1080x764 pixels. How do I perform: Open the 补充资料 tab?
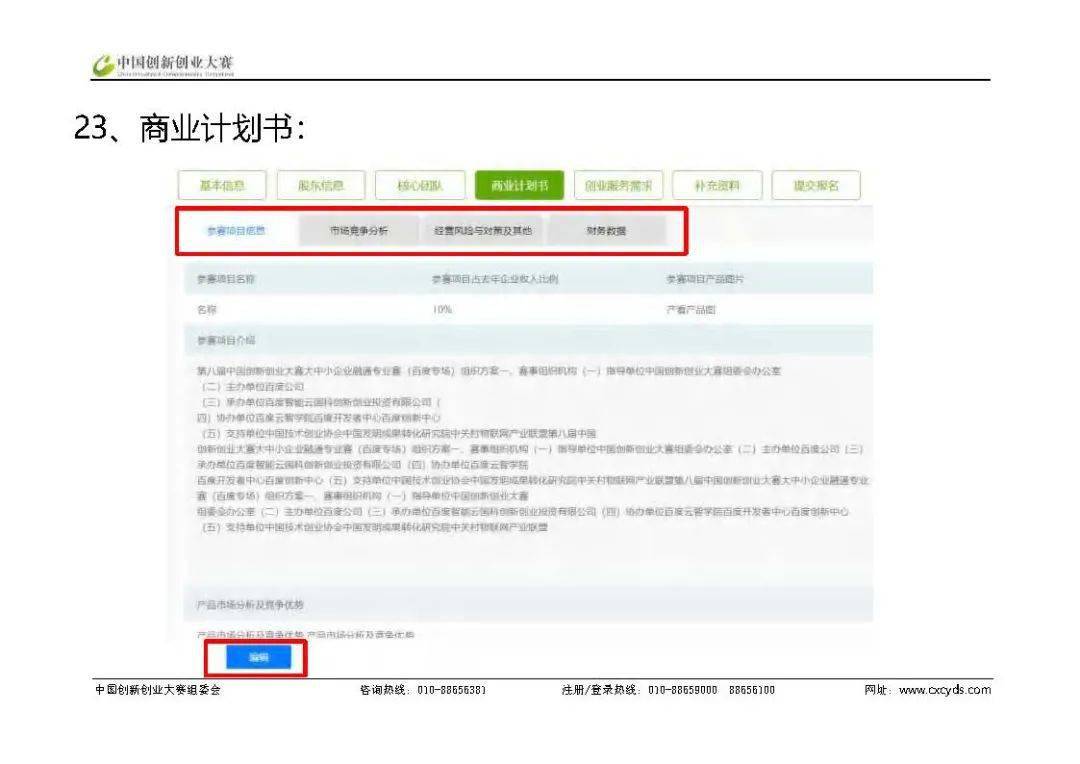717,186
